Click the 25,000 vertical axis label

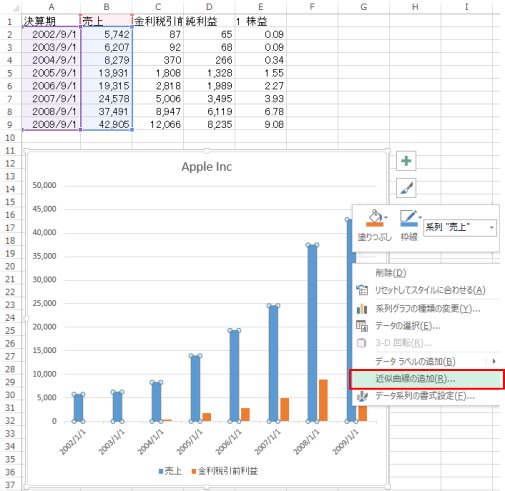[44, 303]
